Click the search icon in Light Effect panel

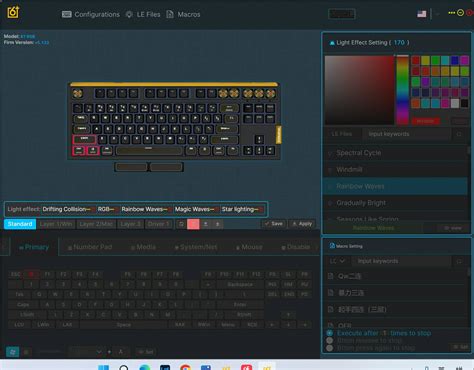[459, 134]
